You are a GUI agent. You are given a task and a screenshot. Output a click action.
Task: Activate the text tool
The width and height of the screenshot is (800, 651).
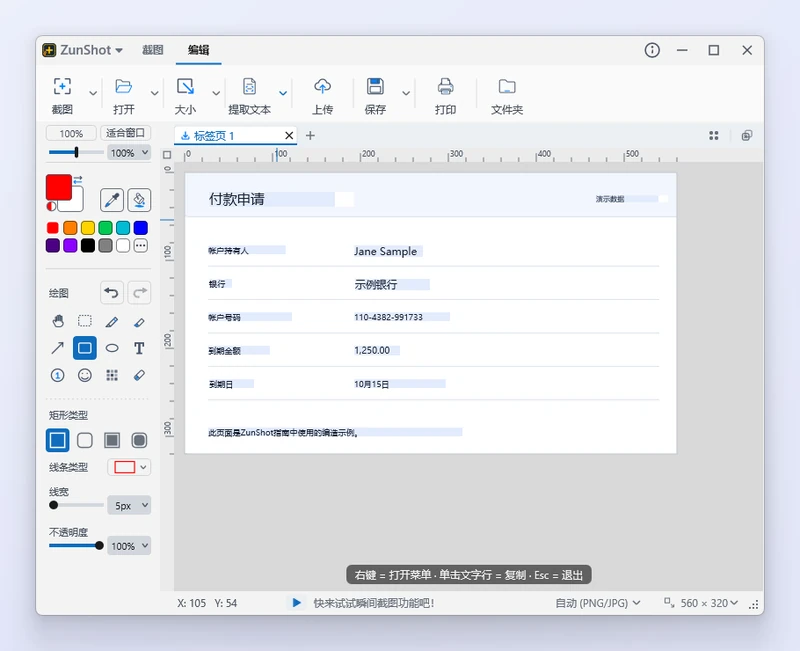(139, 348)
